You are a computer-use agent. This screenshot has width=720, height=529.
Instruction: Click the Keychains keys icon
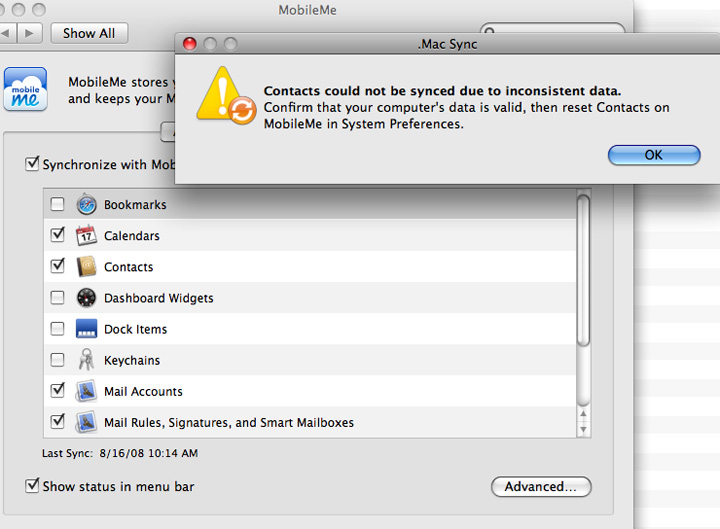[86, 360]
